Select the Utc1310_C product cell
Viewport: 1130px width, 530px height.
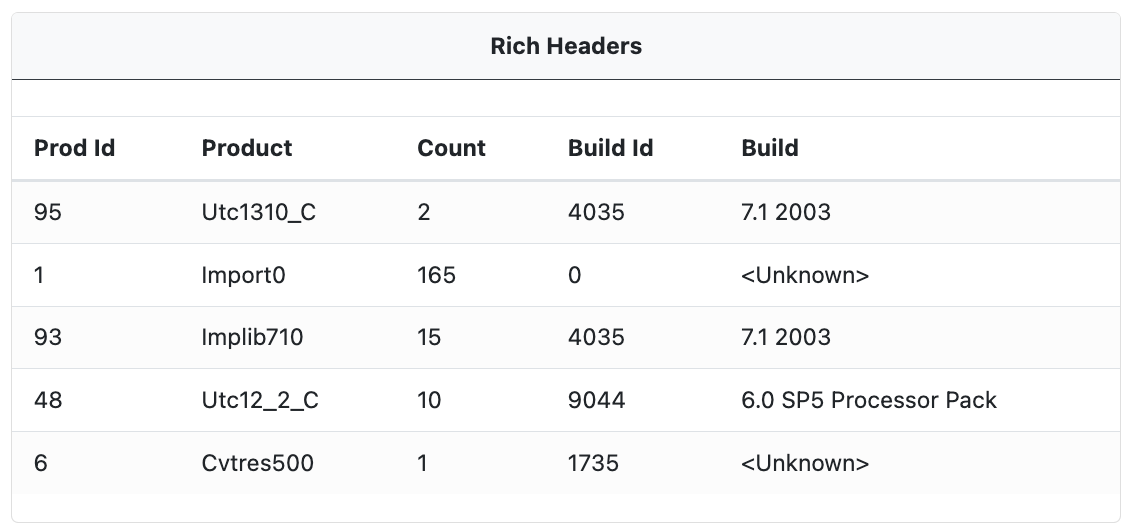click(x=259, y=212)
